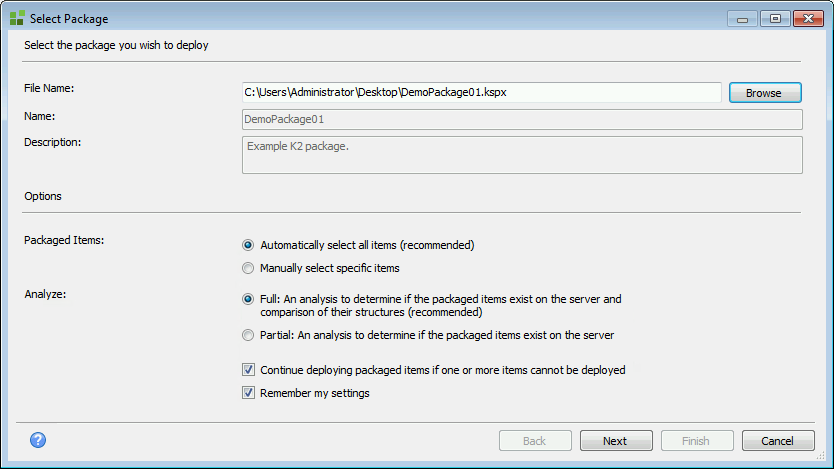Click the K2 app icon in title bar
Screen dimensions: 834x469
pyautogui.click(x=17, y=18)
